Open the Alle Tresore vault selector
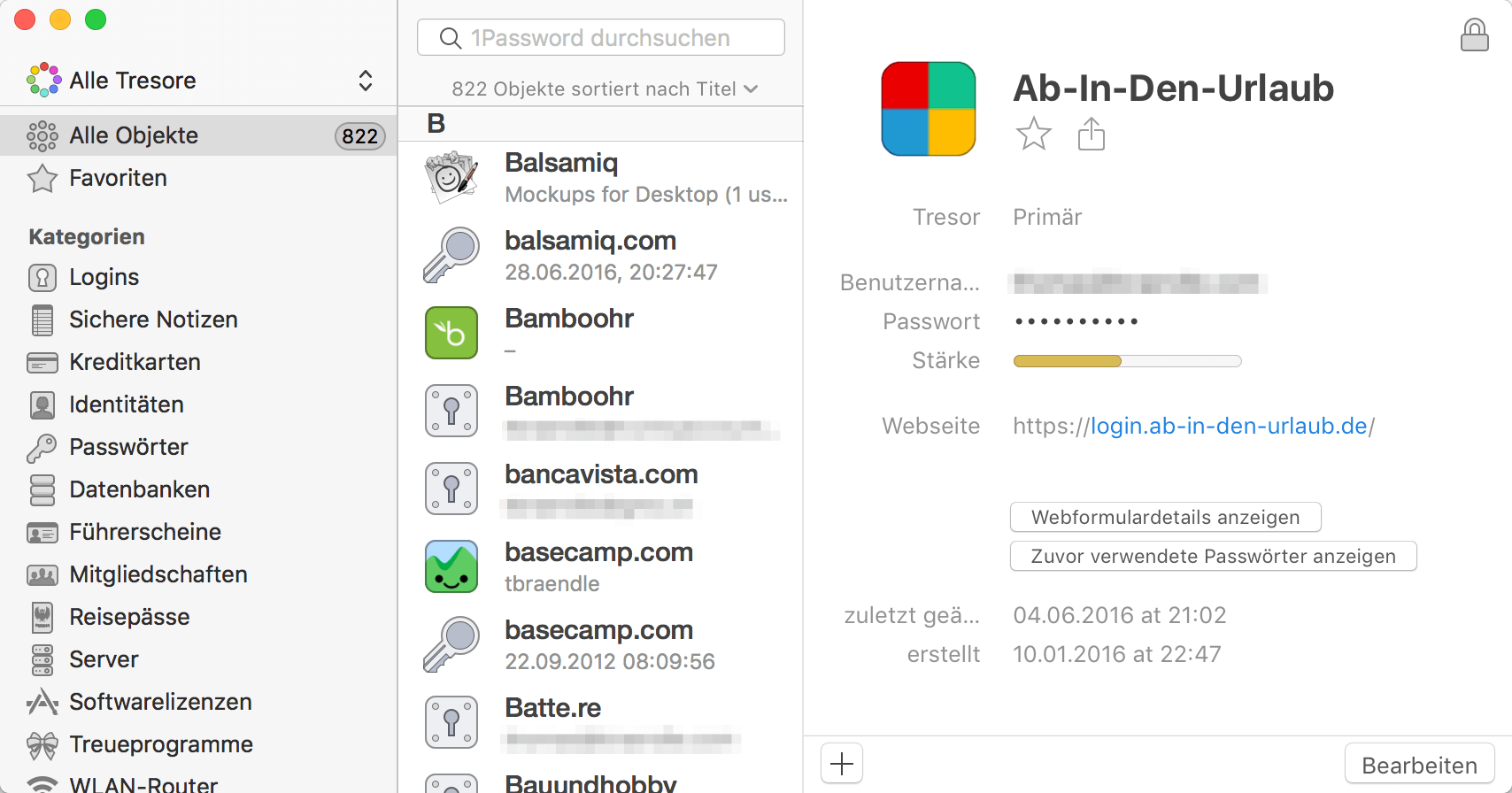The width and height of the screenshot is (1512, 793). 198,81
